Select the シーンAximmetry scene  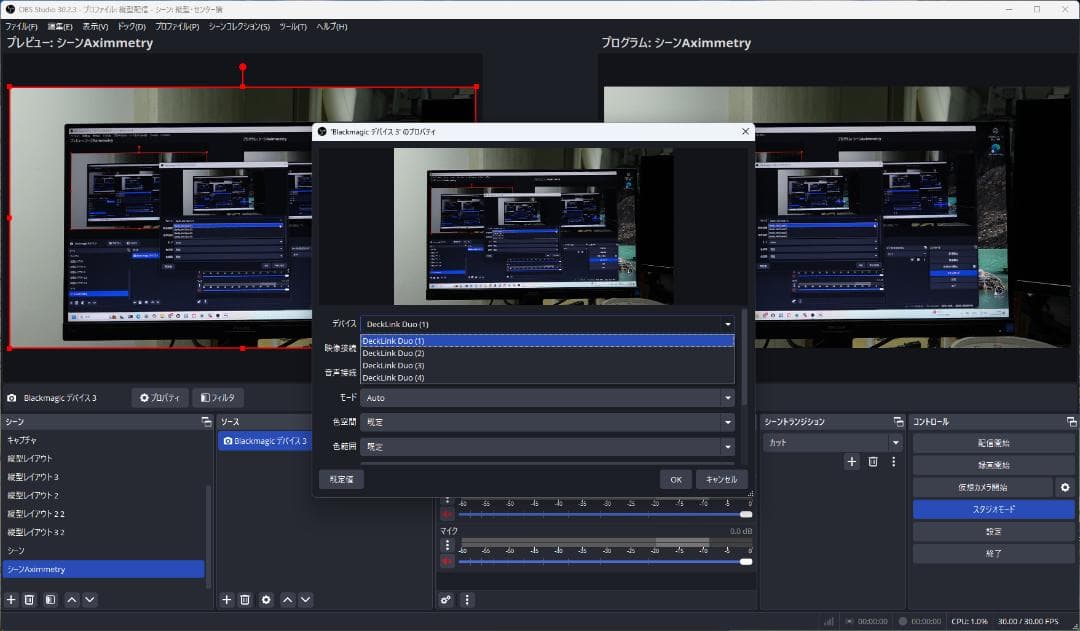tap(103, 569)
